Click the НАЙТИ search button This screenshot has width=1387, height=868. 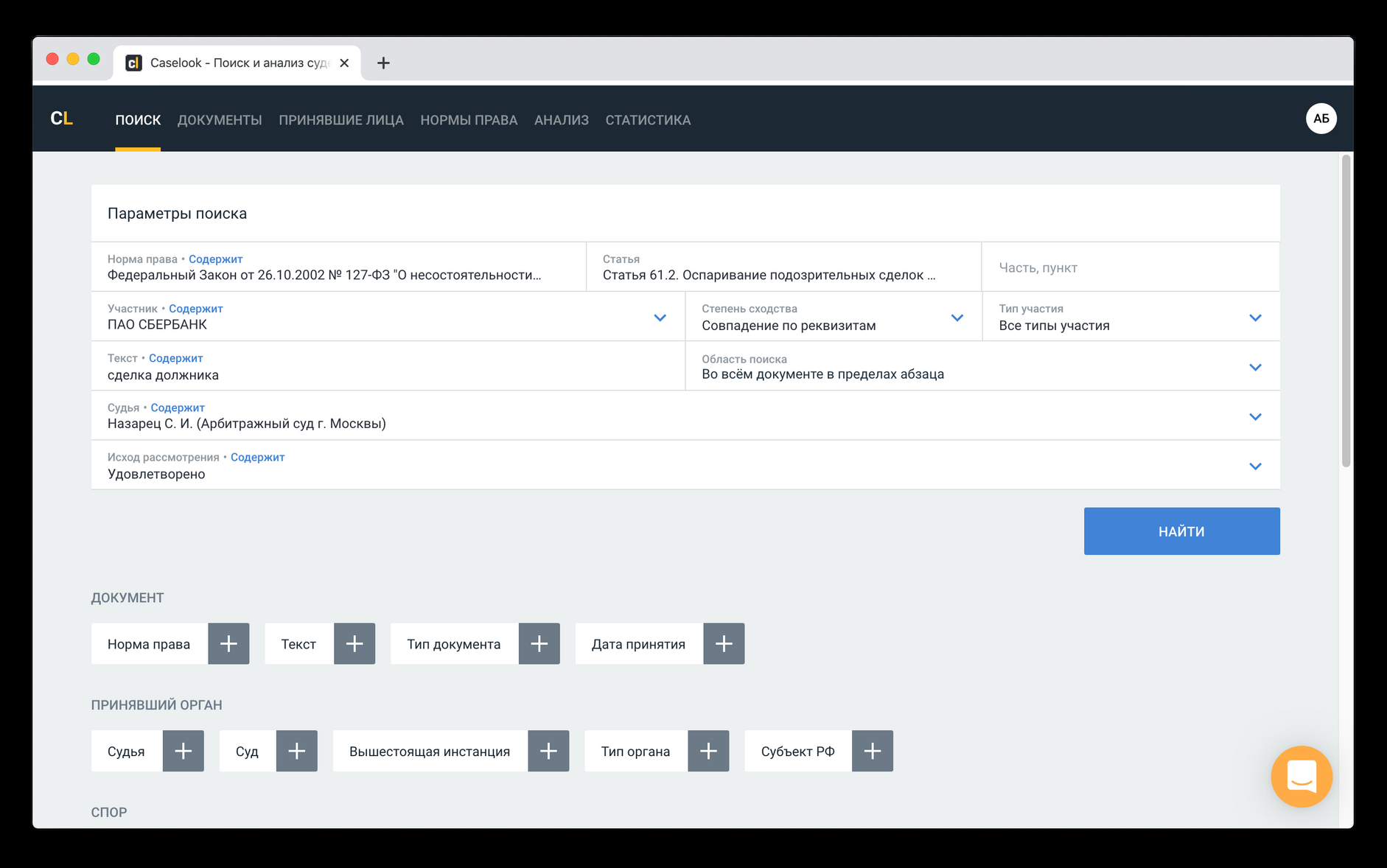[1181, 531]
